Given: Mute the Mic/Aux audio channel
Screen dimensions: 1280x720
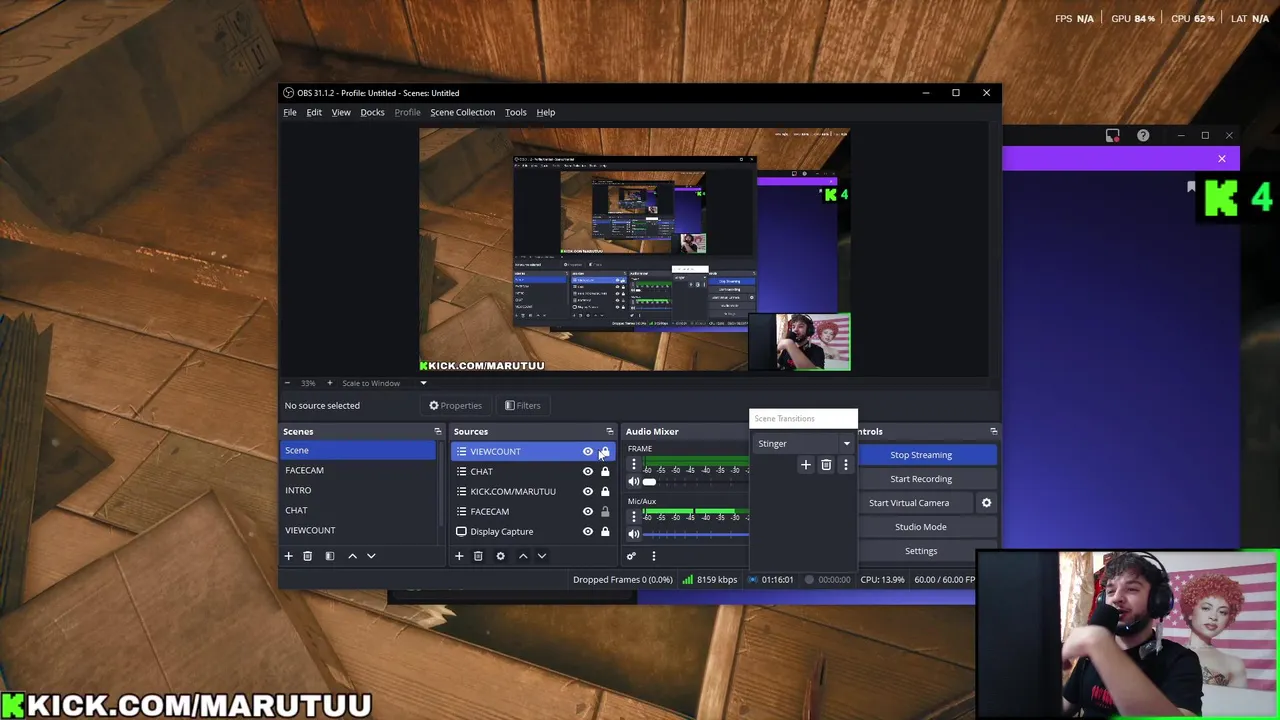Looking at the screenshot, I should 633,534.
